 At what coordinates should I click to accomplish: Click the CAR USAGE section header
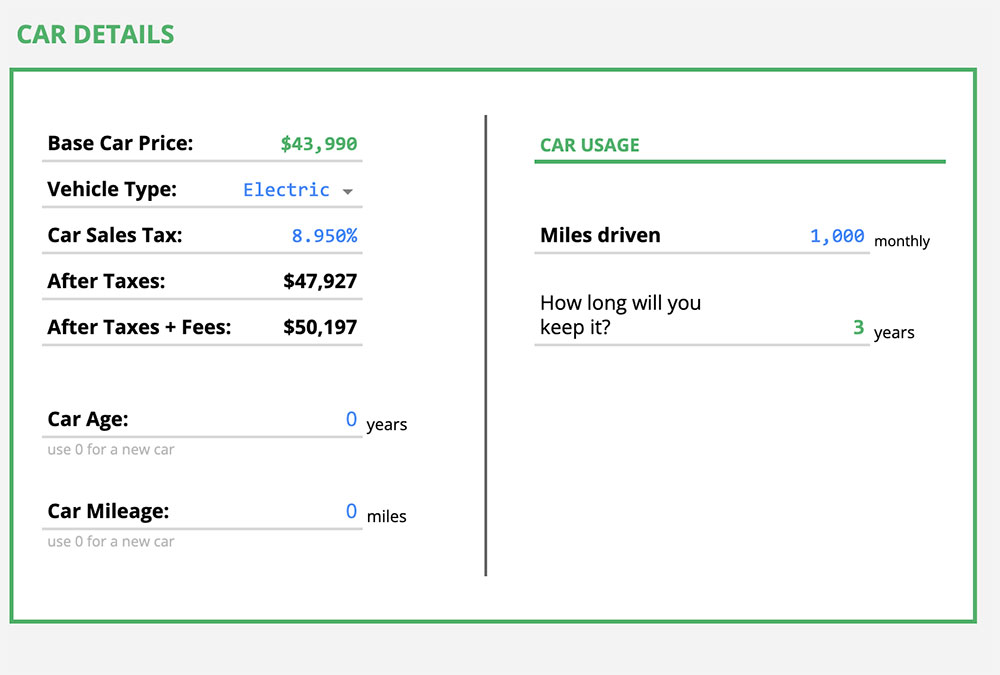[589, 145]
